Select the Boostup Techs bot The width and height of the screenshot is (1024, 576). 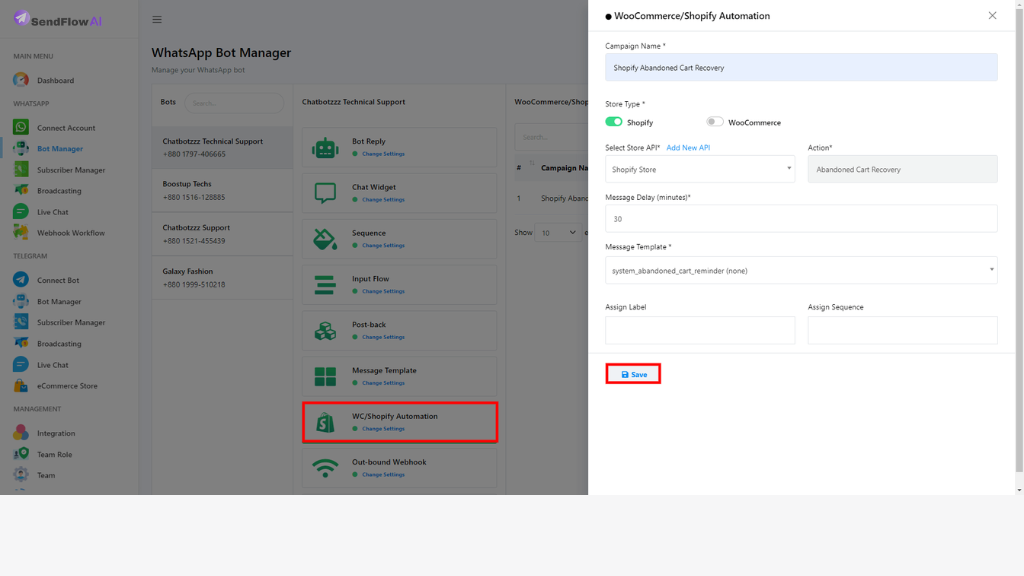point(223,190)
